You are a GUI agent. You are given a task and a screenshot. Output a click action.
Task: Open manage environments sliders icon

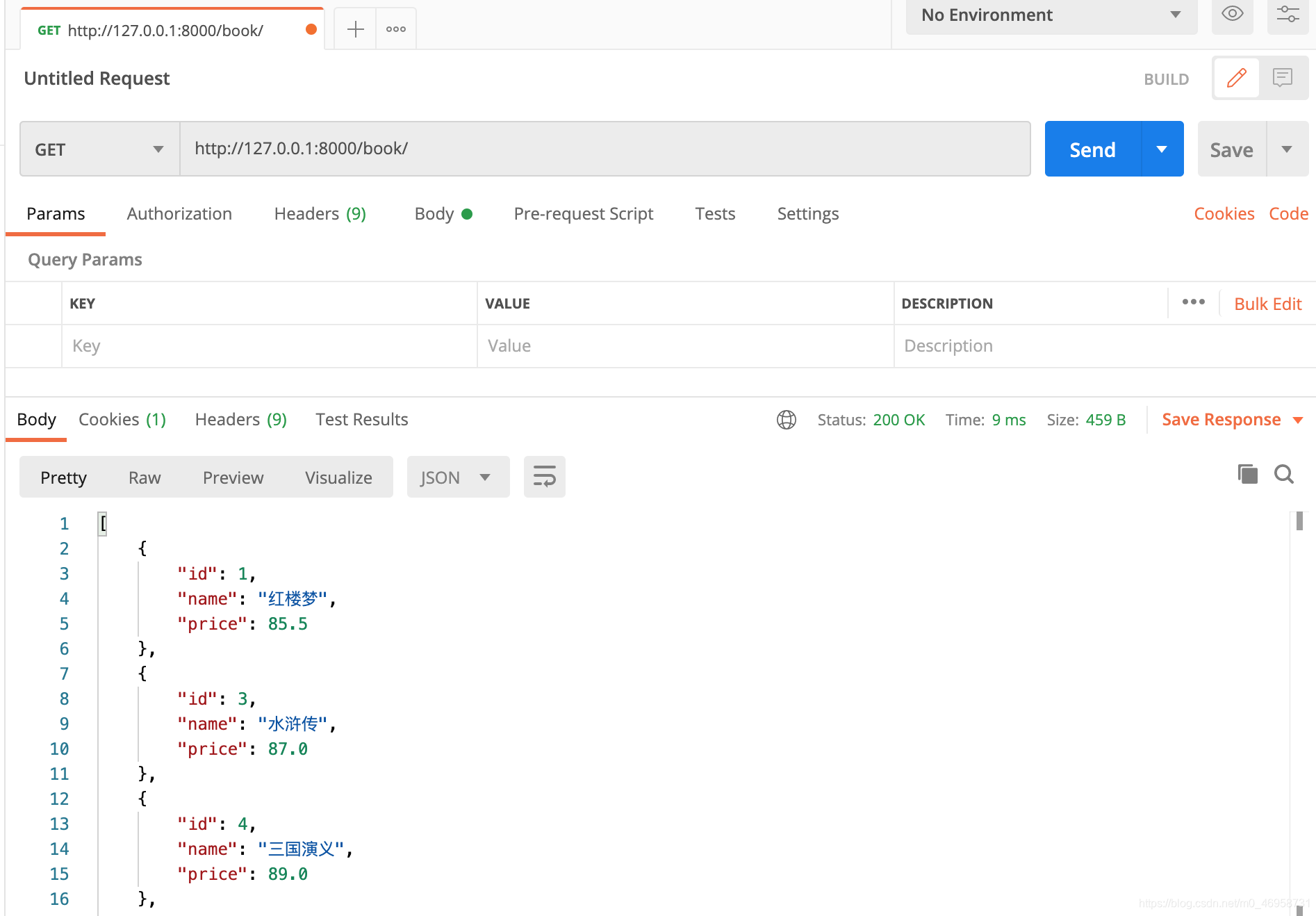[x=1288, y=15]
